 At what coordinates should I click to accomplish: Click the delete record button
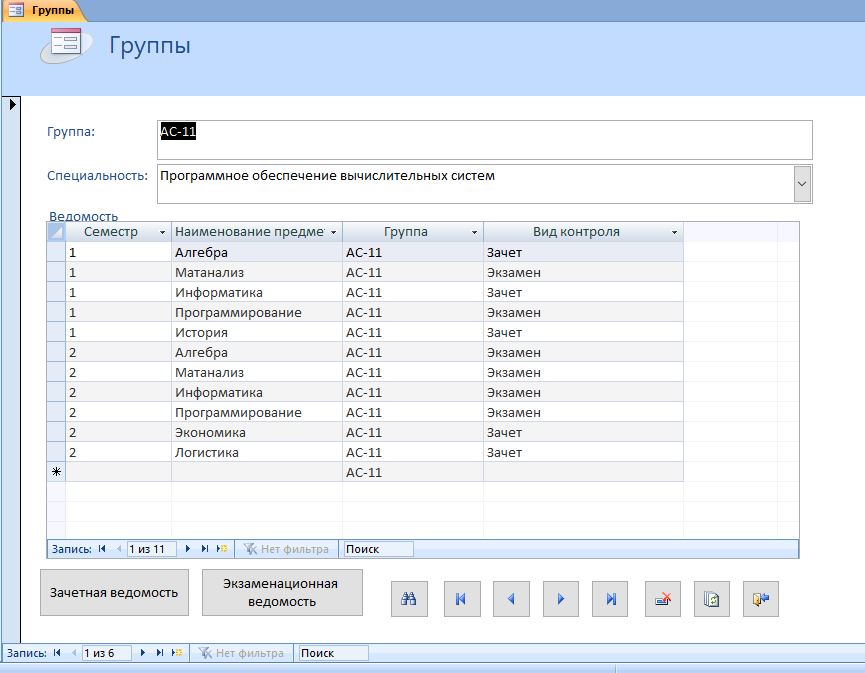click(663, 599)
